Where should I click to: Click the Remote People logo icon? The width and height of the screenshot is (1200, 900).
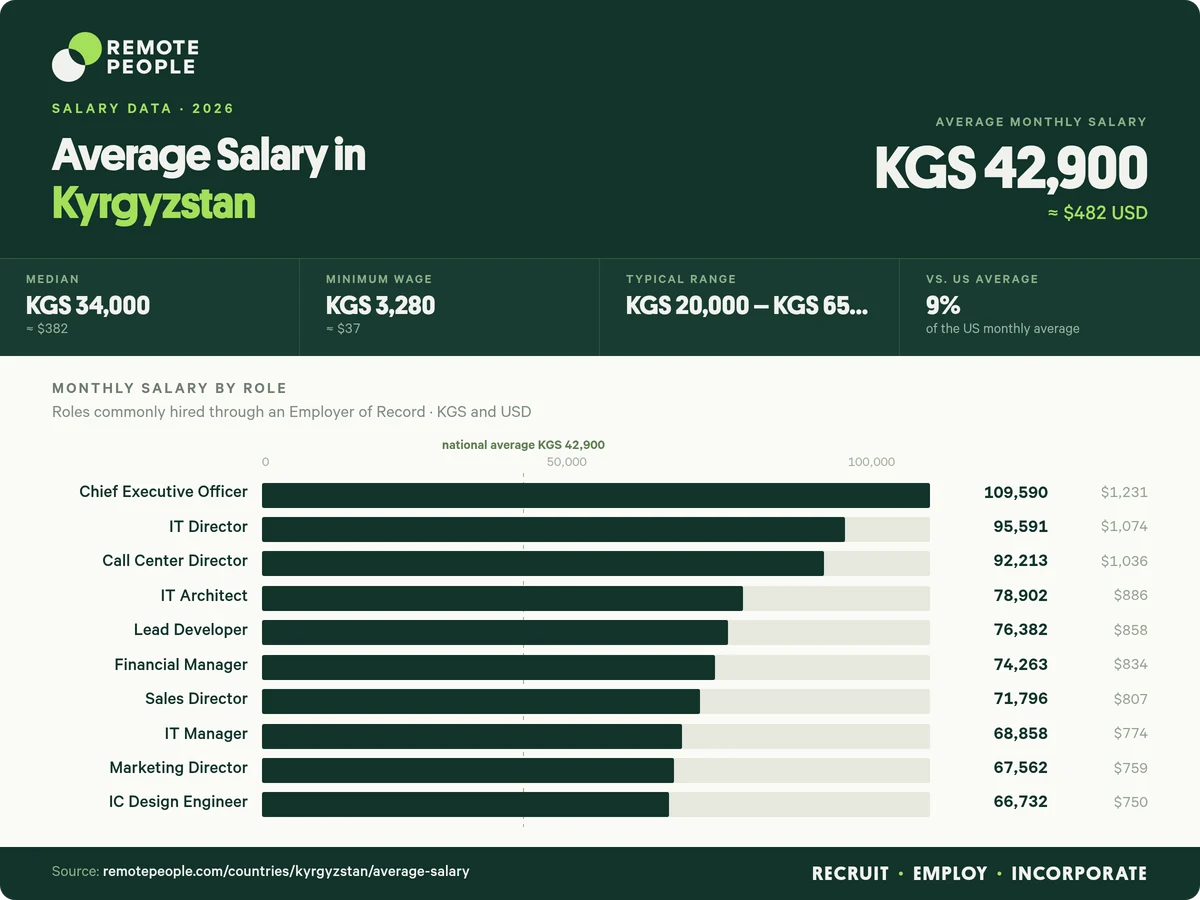77,57
